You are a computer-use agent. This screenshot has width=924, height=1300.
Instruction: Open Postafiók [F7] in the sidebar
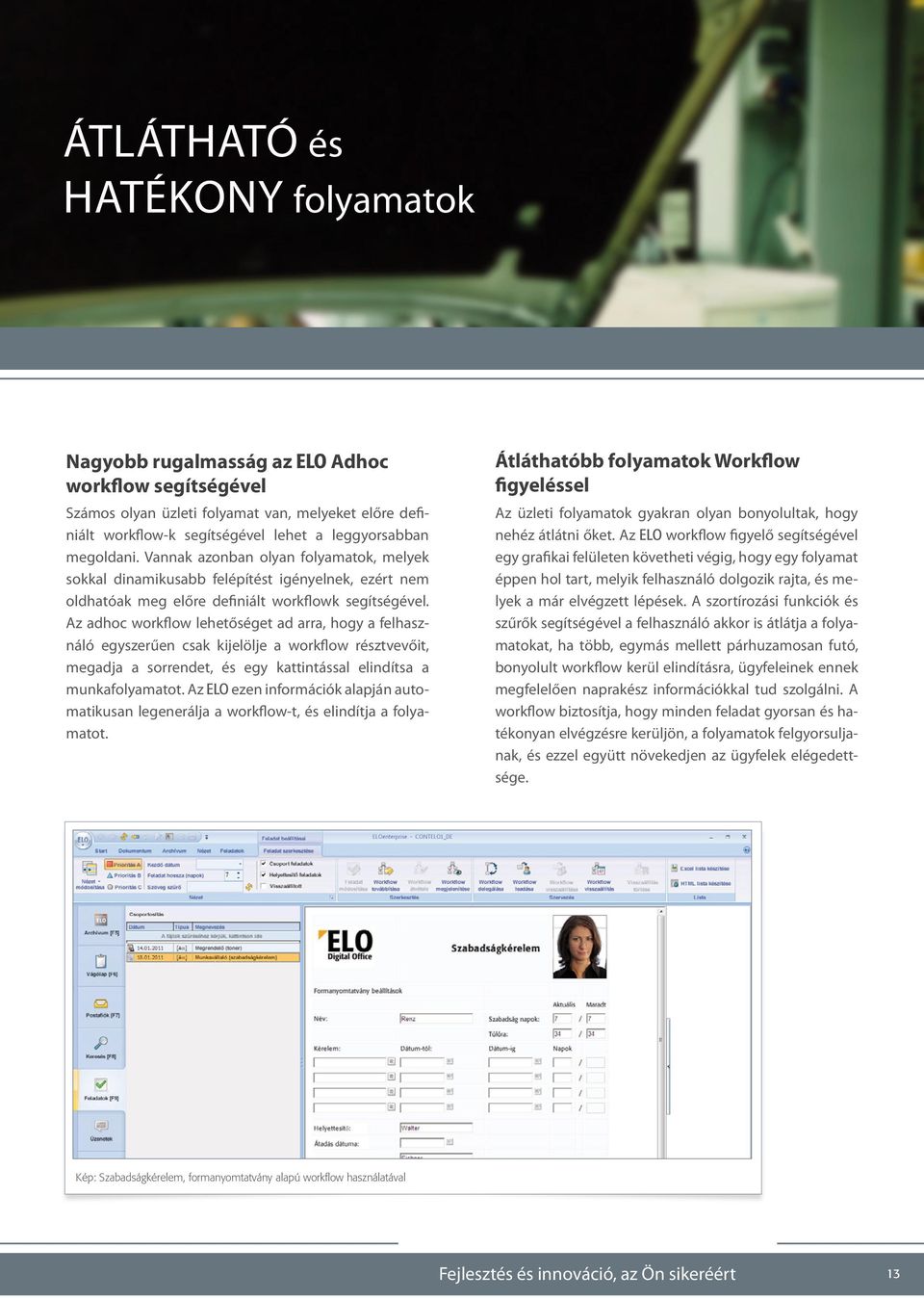click(101, 1007)
